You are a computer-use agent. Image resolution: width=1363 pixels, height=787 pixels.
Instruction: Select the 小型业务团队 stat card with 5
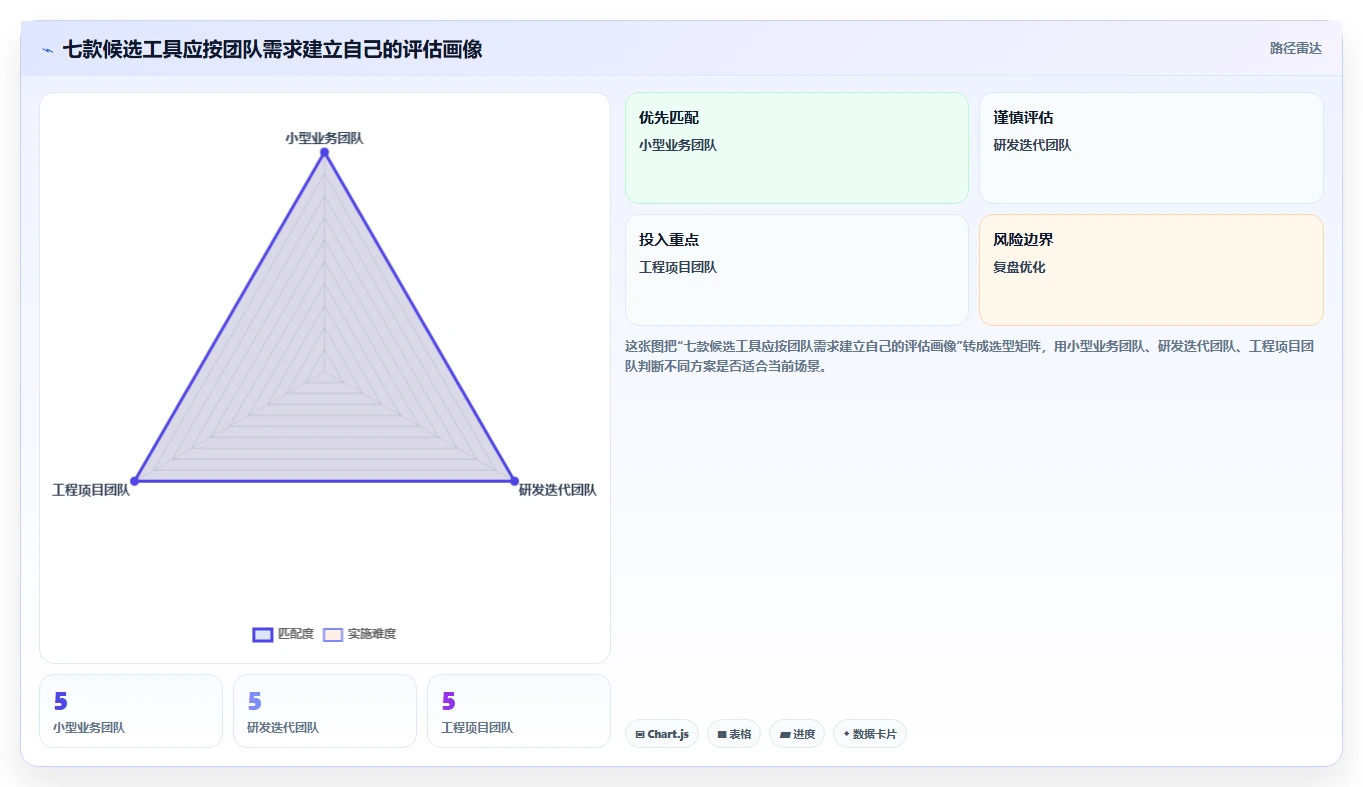click(131, 711)
